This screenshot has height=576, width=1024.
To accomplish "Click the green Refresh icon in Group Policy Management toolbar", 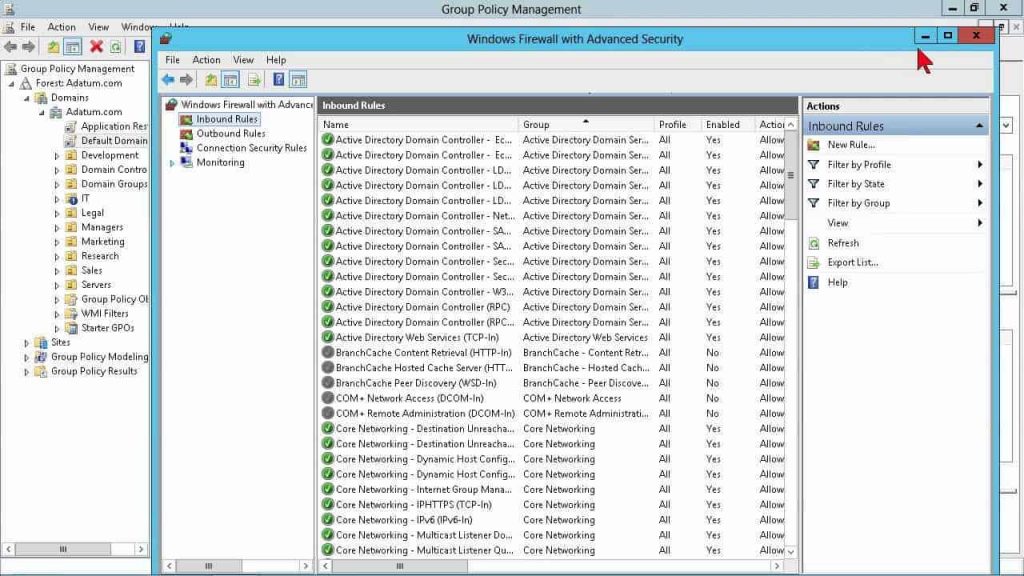I will click(x=116, y=46).
